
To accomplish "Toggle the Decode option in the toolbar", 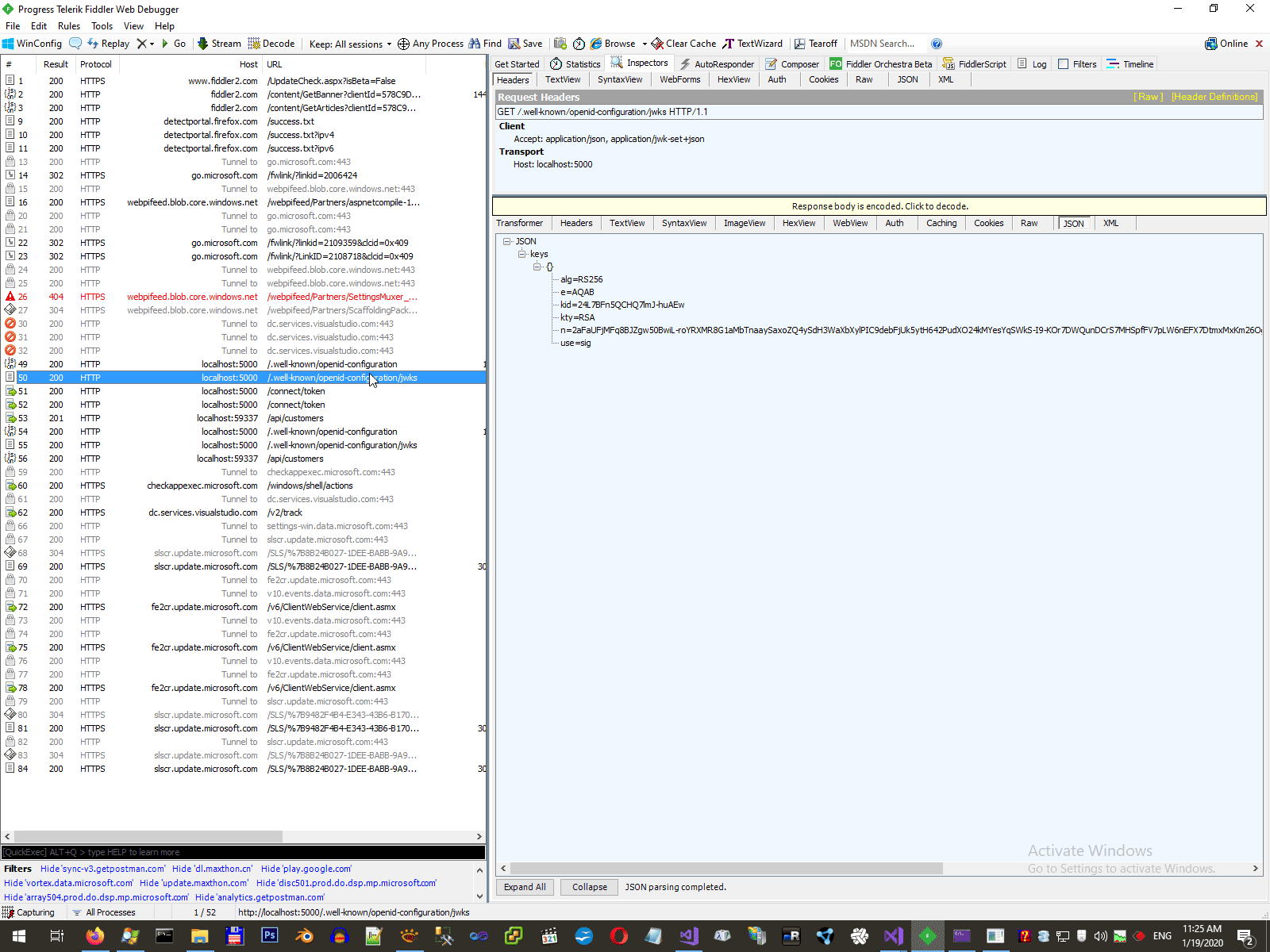I will click(271, 44).
